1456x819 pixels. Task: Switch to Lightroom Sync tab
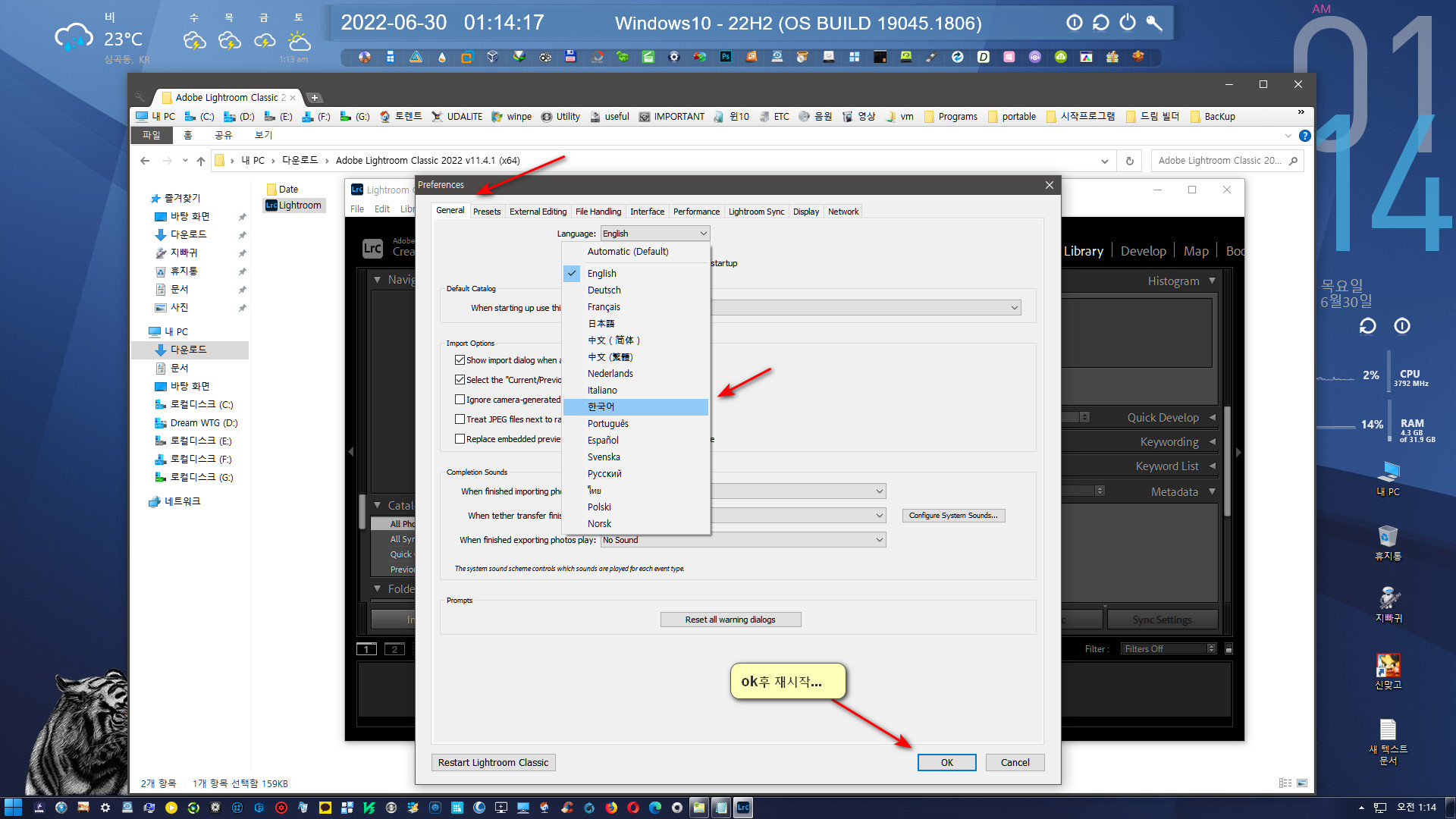tap(756, 212)
